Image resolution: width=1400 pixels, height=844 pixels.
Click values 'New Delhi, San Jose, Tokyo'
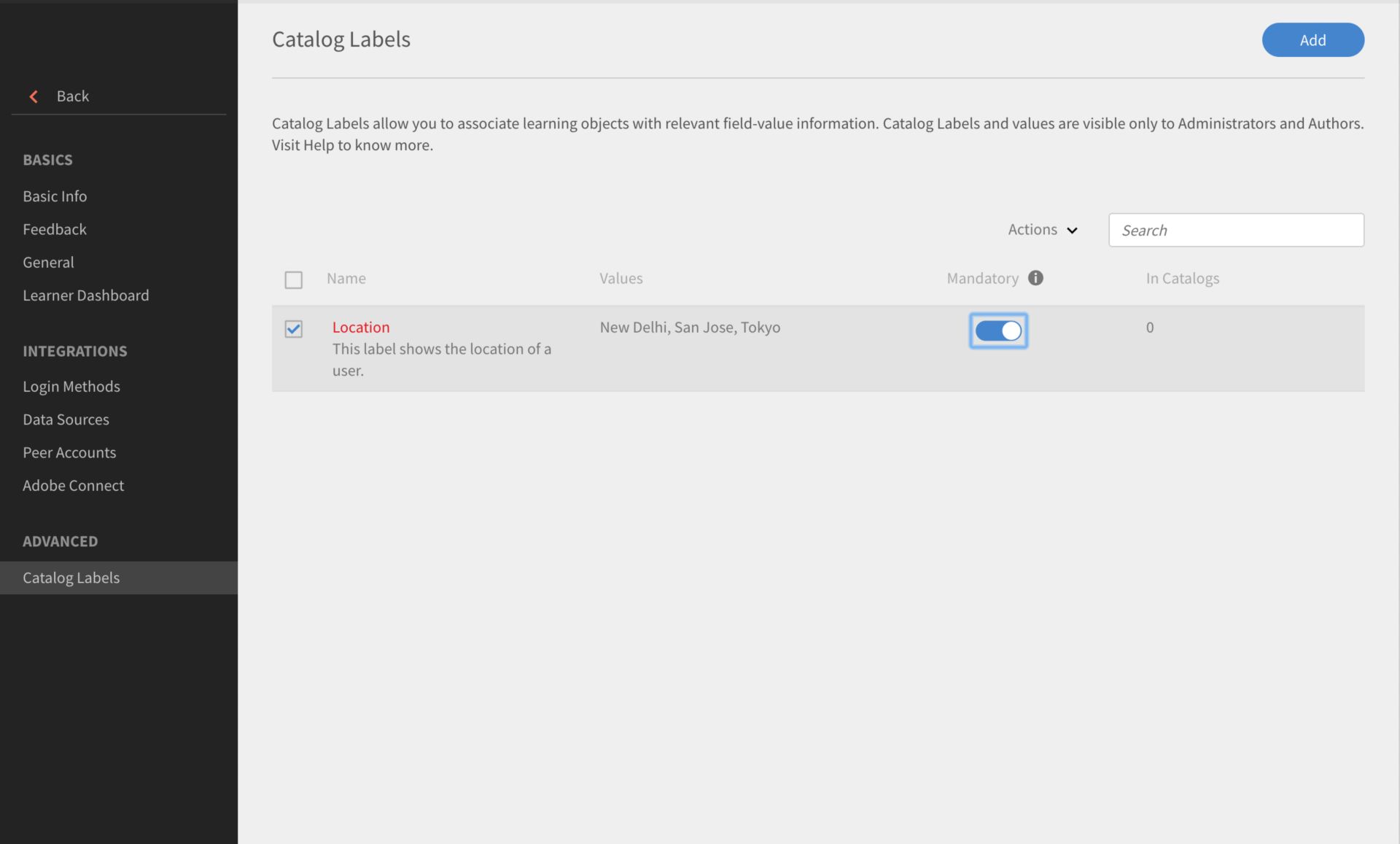(690, 327)
